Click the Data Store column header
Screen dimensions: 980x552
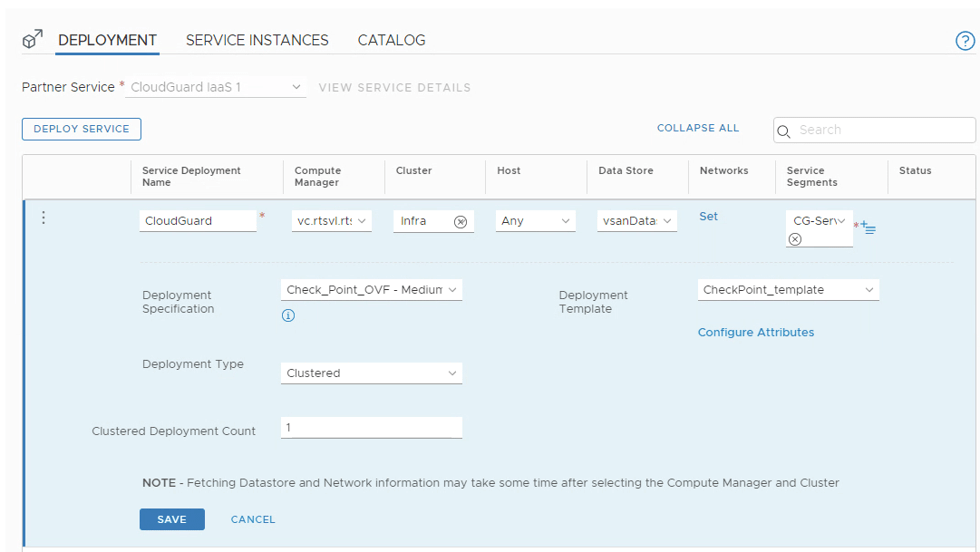tap(626, 171)
